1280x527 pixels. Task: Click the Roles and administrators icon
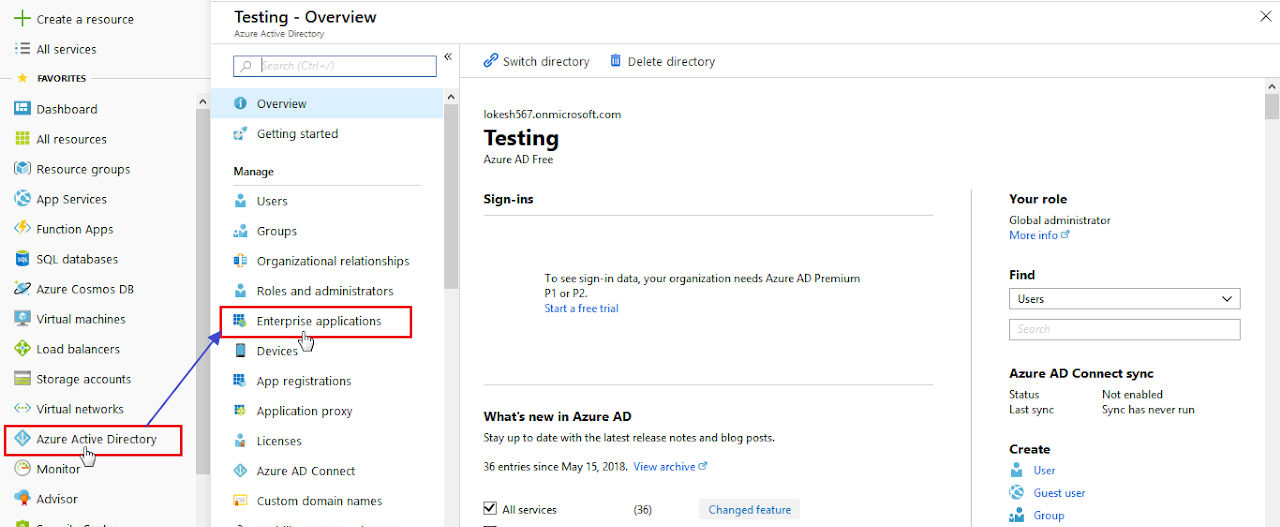point(240,291)
